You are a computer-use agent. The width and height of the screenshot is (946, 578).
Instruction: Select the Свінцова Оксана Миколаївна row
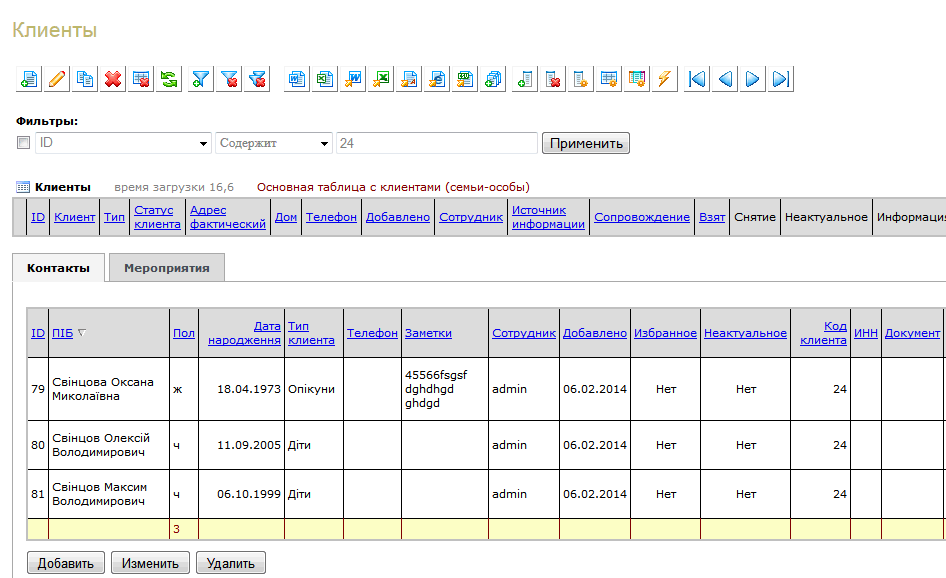pos(103,389)
